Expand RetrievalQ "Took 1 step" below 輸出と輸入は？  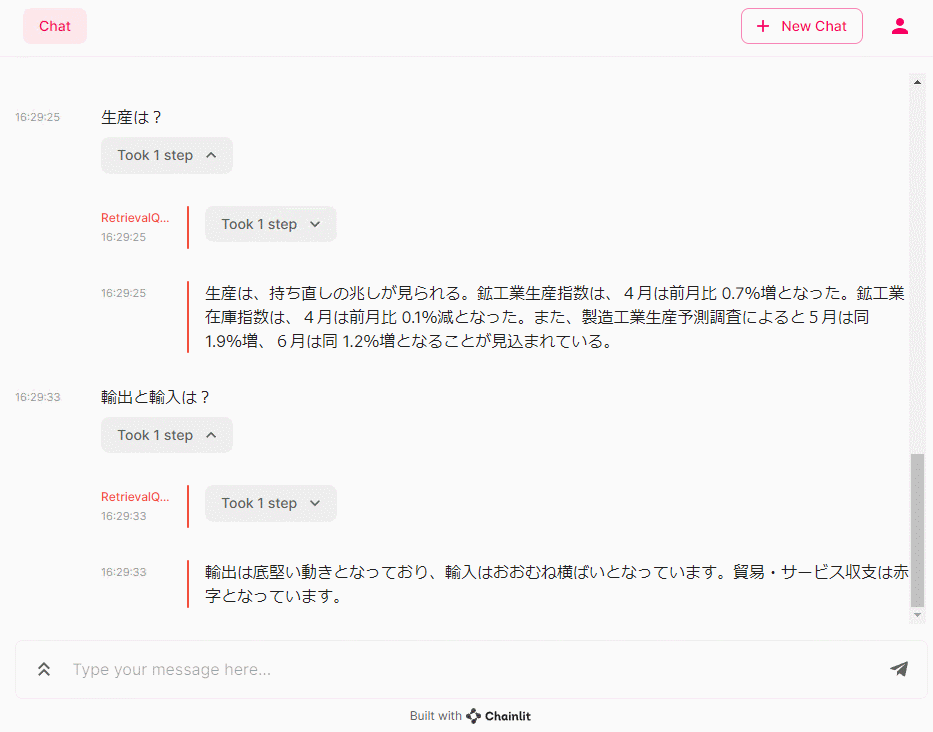271,503
